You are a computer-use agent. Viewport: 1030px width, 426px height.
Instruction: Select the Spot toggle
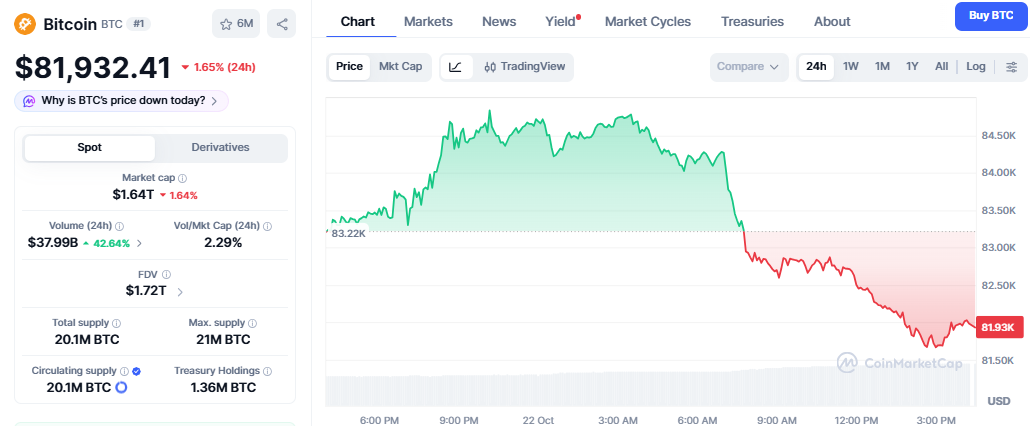[x=89, y=148]
